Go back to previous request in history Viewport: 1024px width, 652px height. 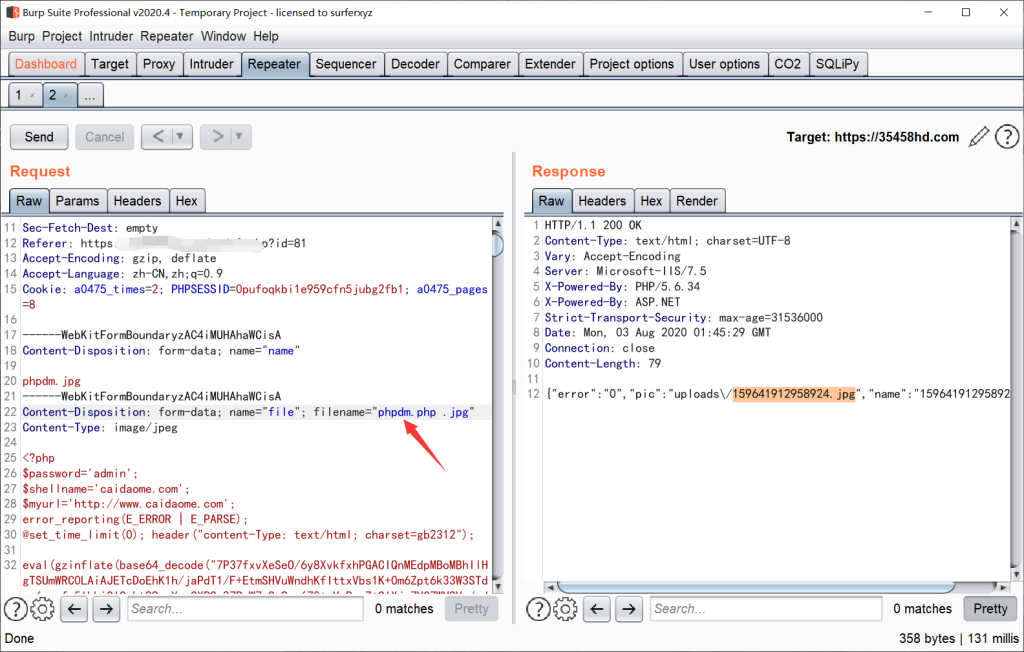[157, 137]
